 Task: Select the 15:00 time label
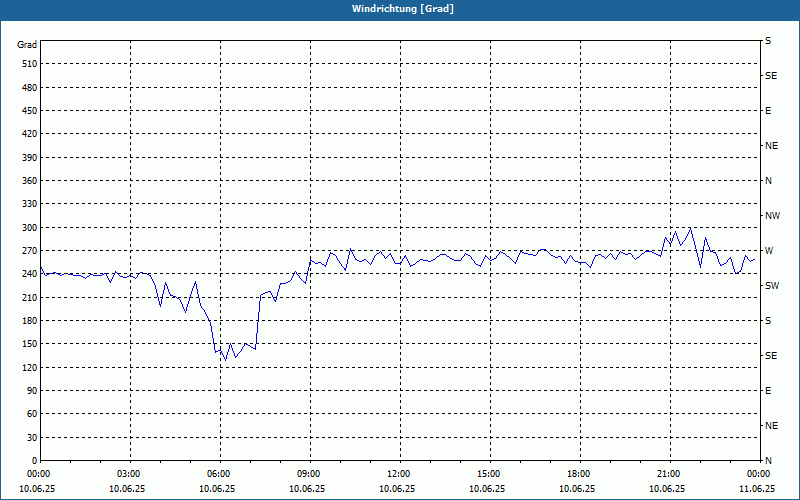click(x=490, y=473)
